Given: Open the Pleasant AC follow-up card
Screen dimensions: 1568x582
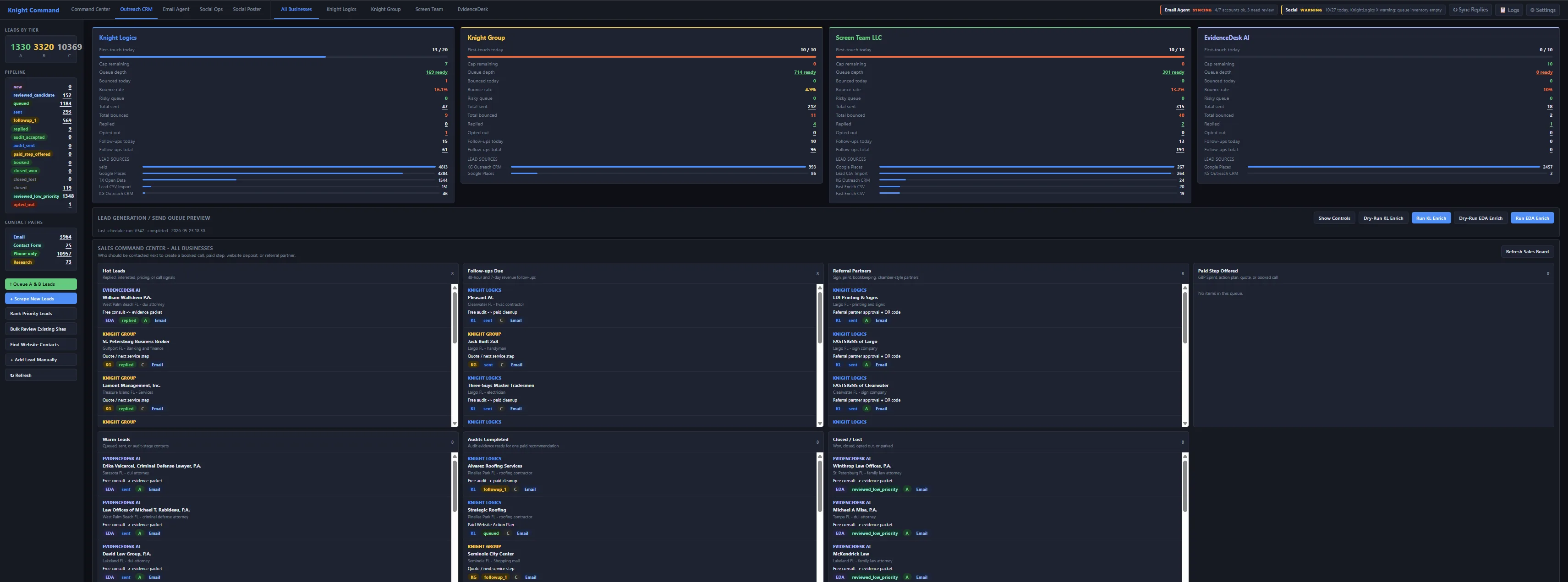Looking at the screenshot, I should click(639, 305).
